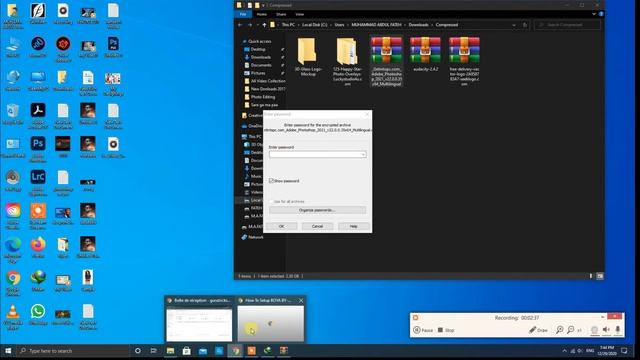This screenshot has width=640, height=360.
Task: Open the View ribbon tab
Action: 300,14
